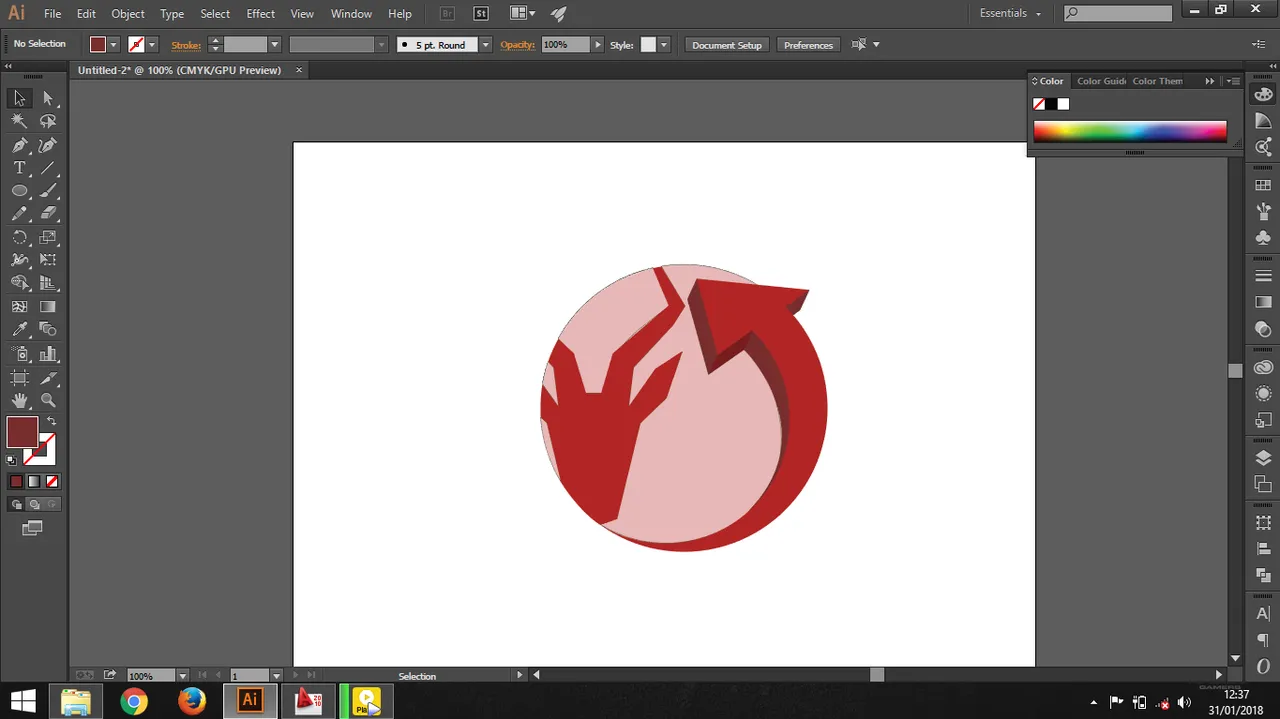Viewport: 1280px width, 719px height.
Task: Swap fill and stroke colors
Action: pos(51,421)
